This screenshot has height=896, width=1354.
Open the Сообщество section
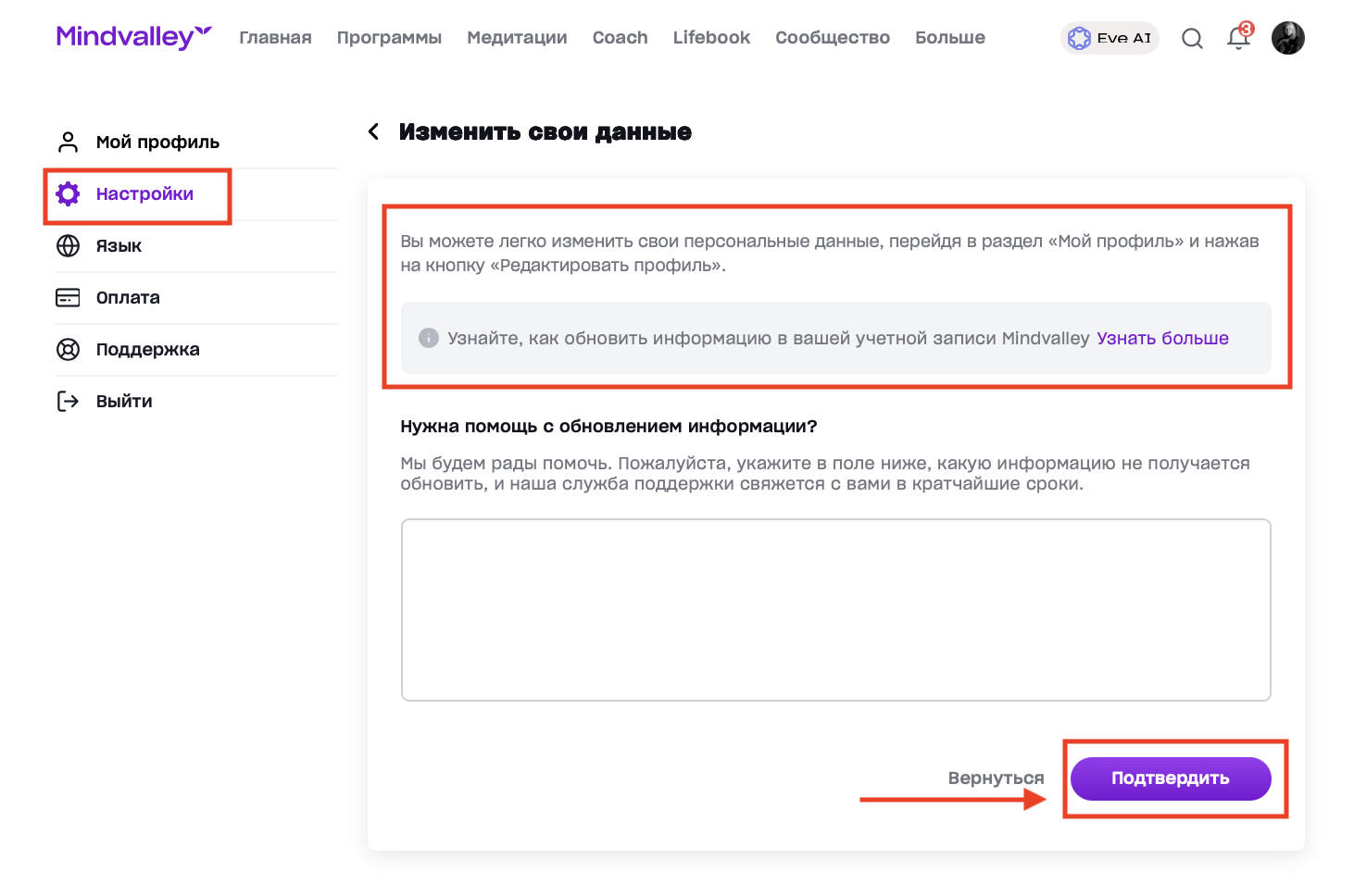click(832, 38)
